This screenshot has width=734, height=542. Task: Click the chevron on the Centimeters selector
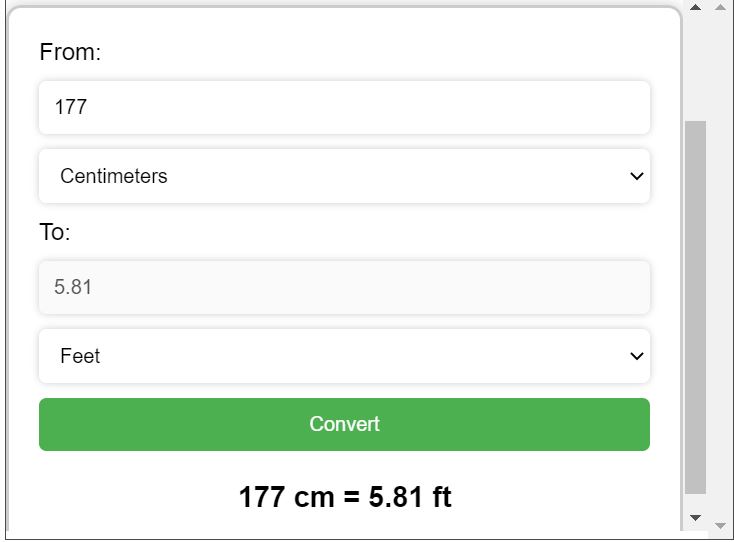637,177
